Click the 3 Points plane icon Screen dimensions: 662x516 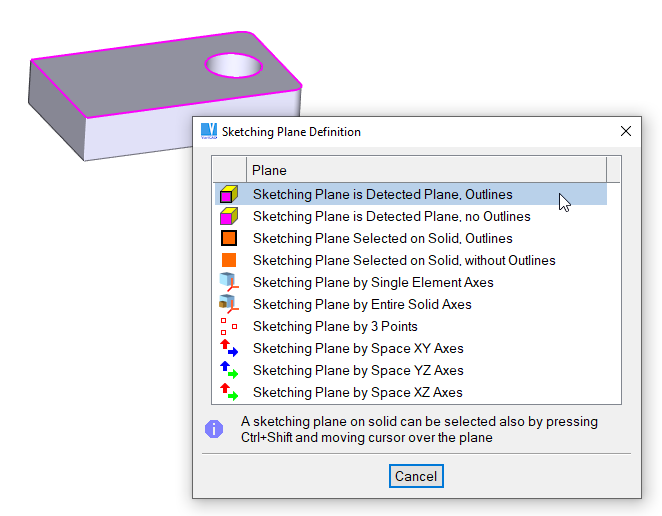[229, 326]
